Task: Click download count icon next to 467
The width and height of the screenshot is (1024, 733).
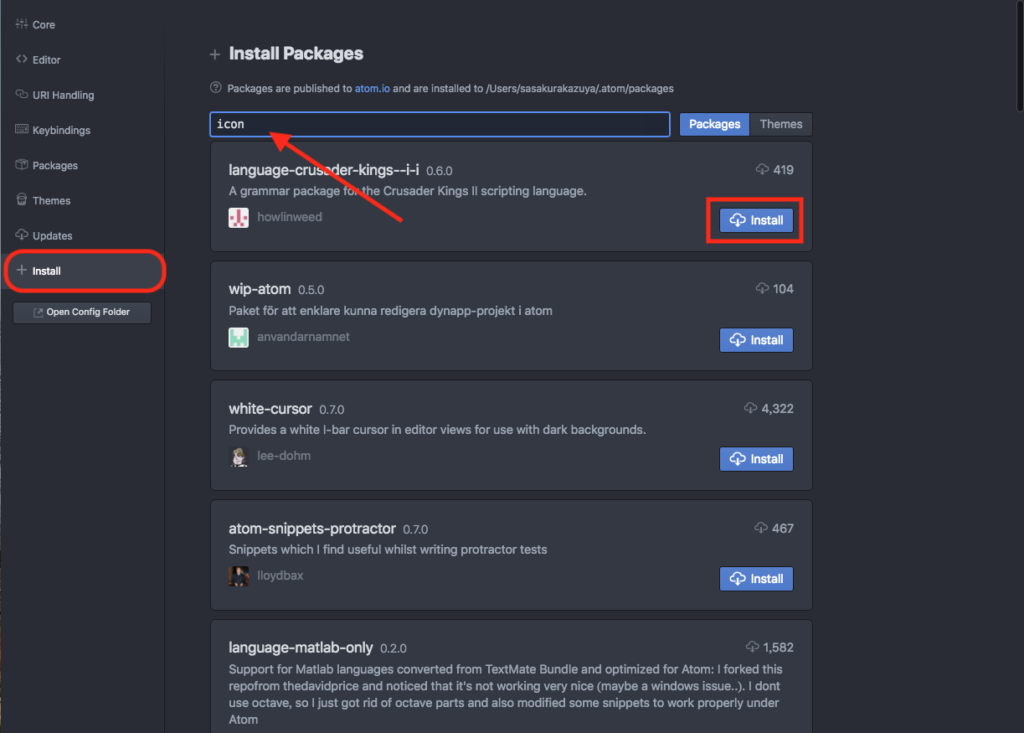Action: click(x=761, y=527)
